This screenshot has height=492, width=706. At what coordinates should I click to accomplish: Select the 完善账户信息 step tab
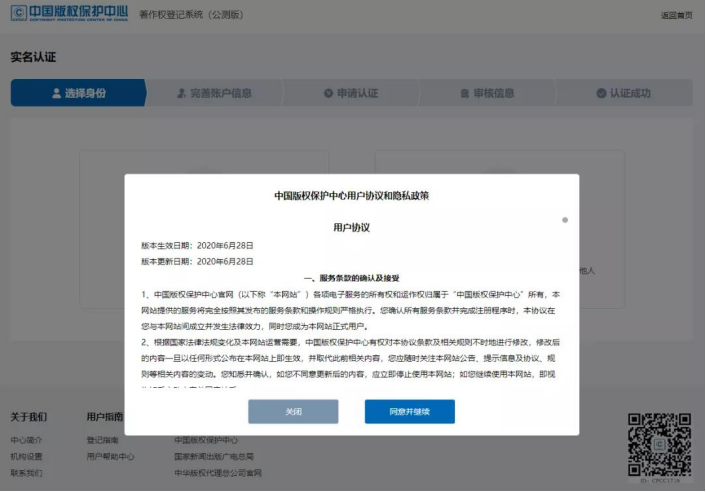click(214, 93)
